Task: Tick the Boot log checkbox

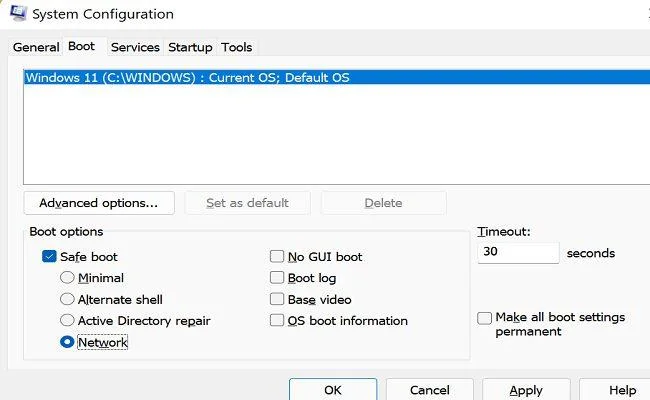Action: (x=277, y=277)
